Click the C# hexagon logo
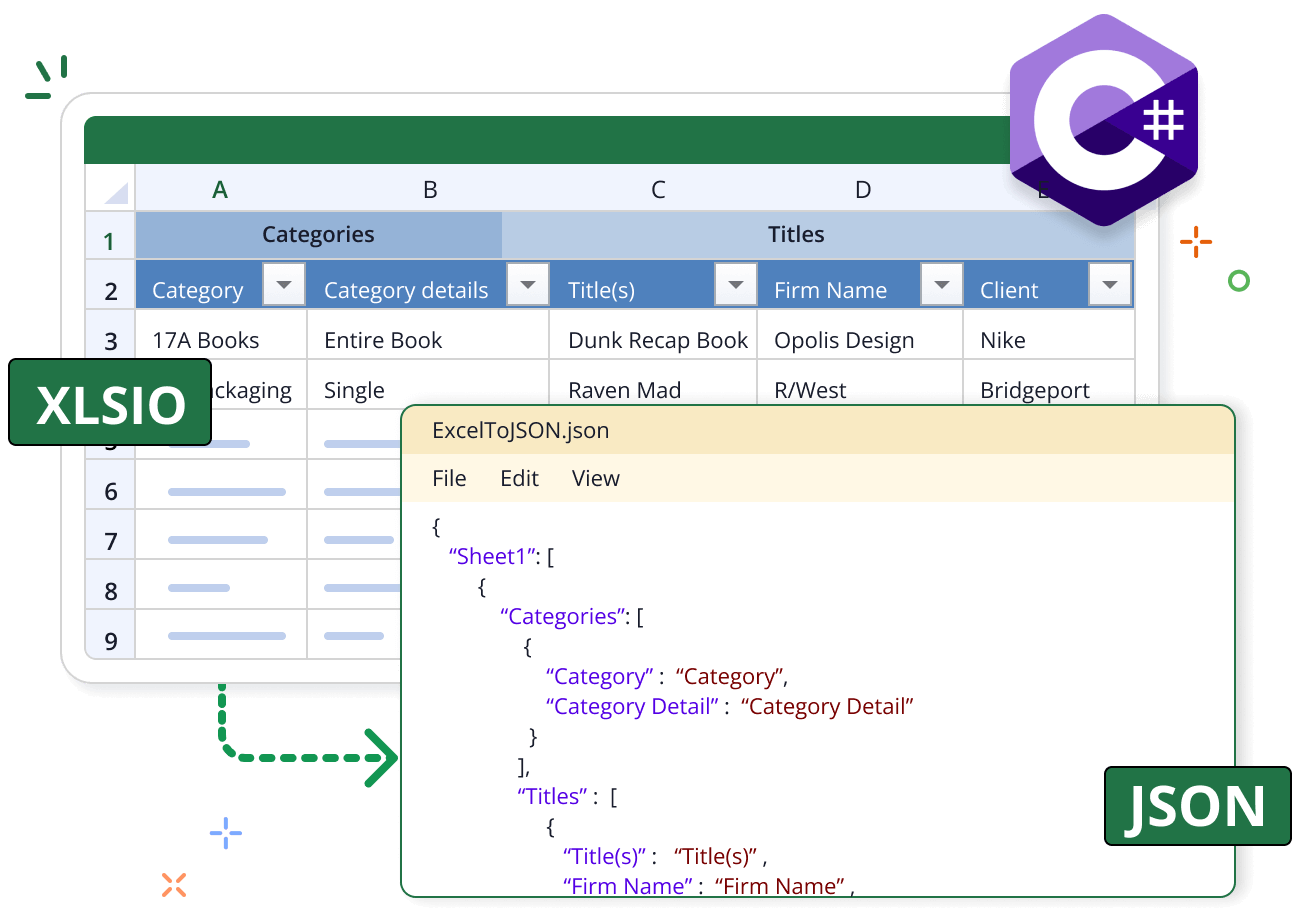The image size is (1308, 922). coord(1103,120)
